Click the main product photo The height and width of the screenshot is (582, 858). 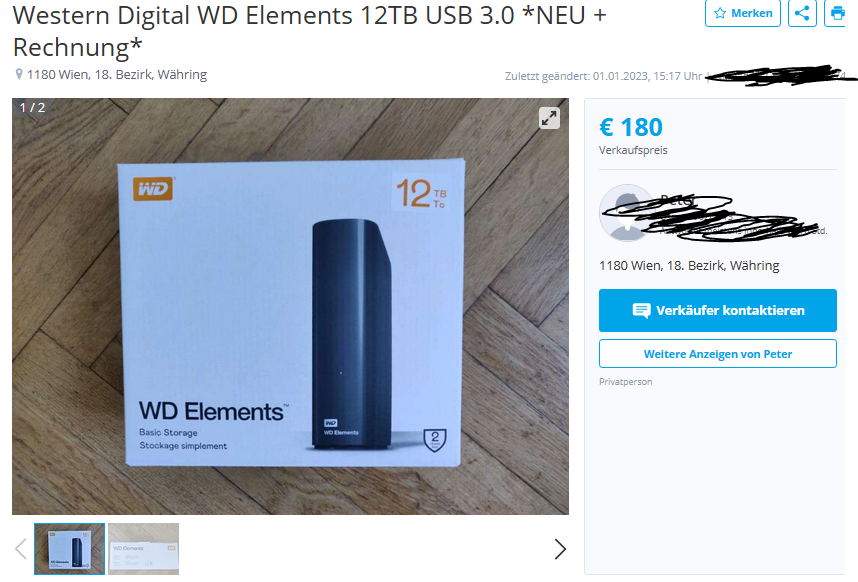tap(291, 306)
